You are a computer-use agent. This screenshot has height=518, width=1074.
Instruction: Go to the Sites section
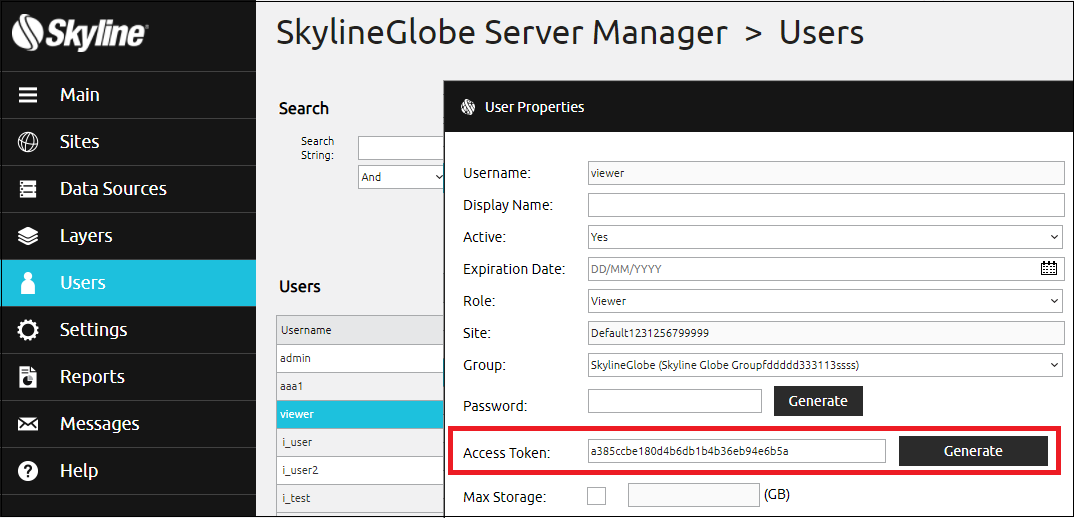(x=128, y=142)
